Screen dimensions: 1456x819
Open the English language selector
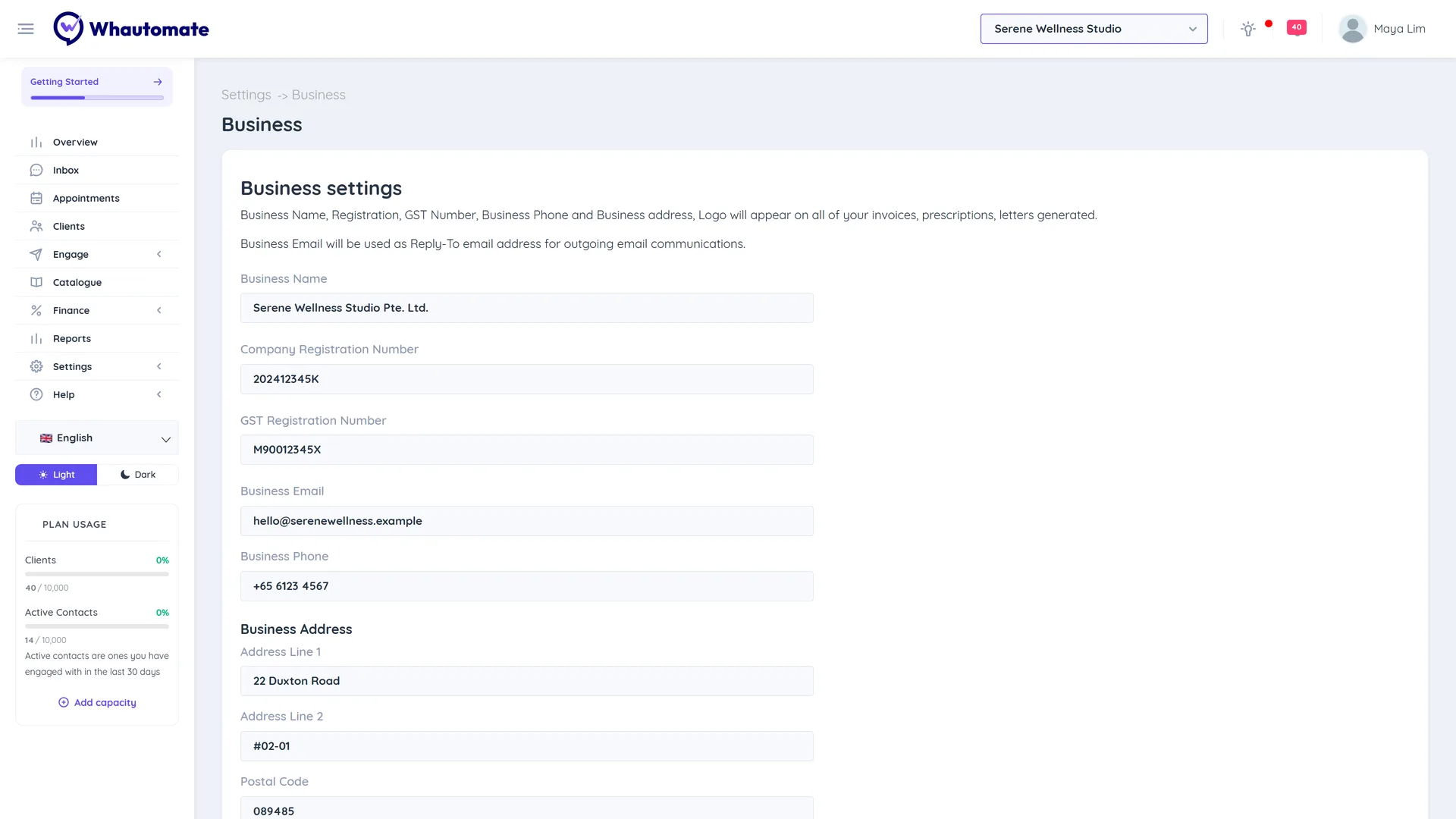pyautogui.click(x=97, y=438)
